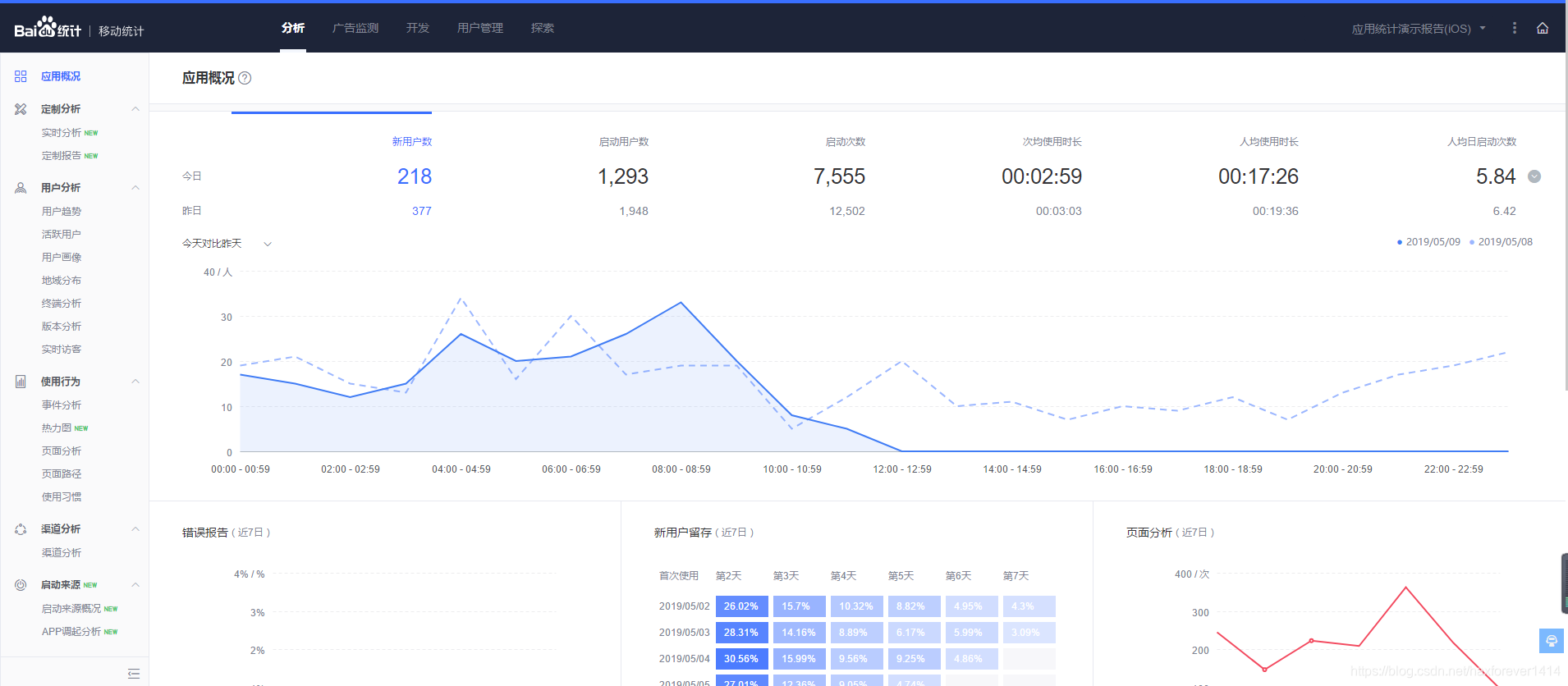Select the 启动用户数 metric
This screenshot has width=1568, height=686.
pyautogui.click(x=624, y=142)
